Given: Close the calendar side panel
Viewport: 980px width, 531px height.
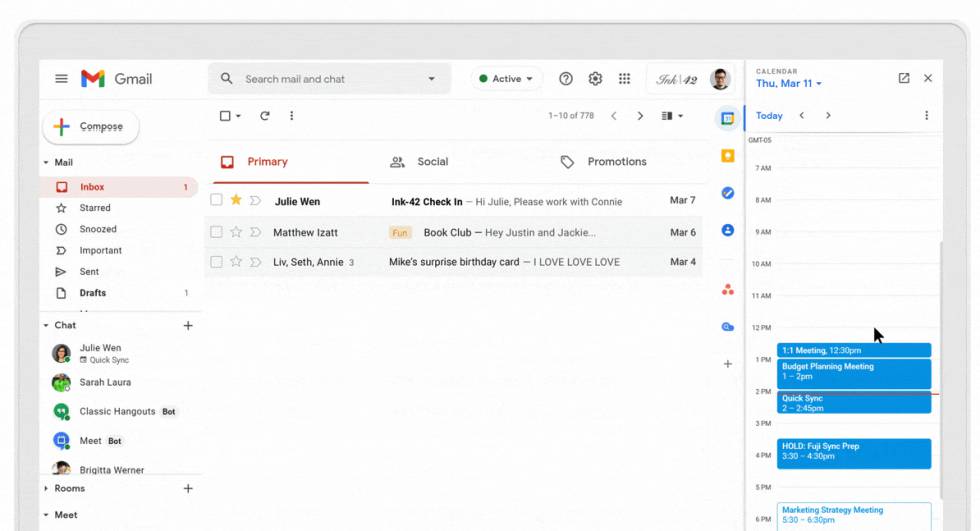Looking at the screenshot, I should [x=928, y=78].
